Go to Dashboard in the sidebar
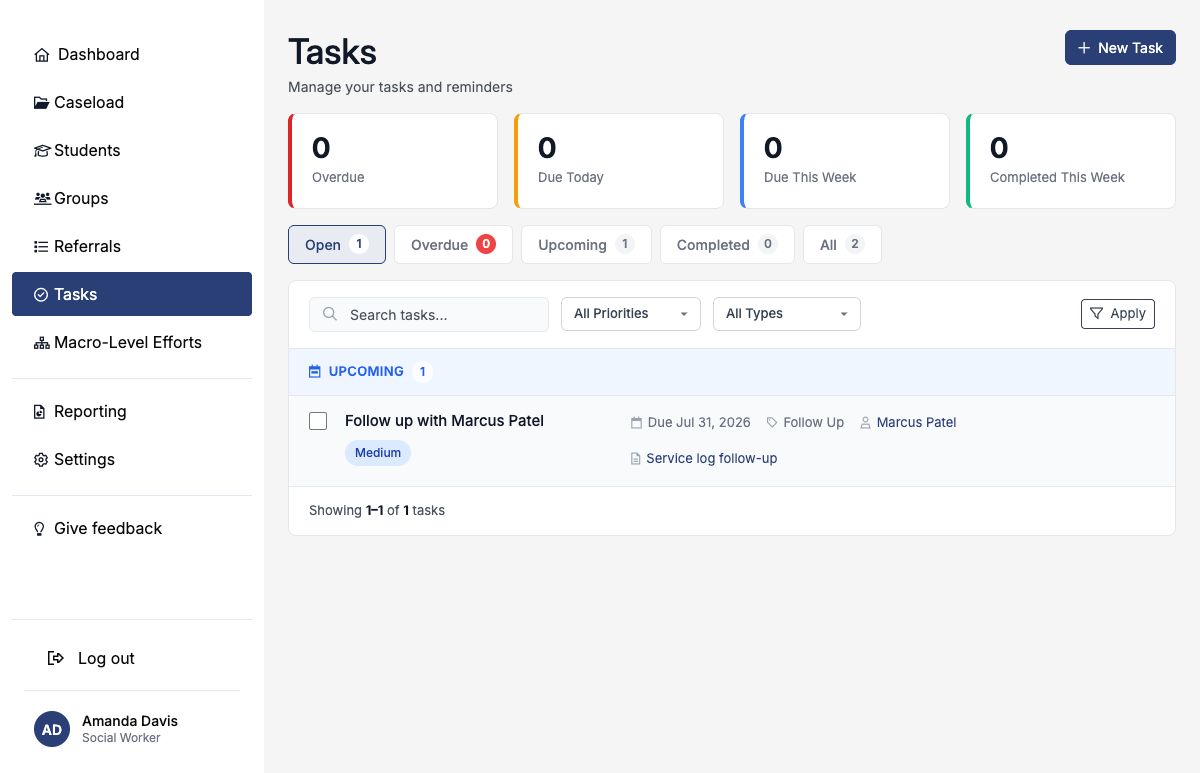 pyautogui.click(x=132, y=55)
